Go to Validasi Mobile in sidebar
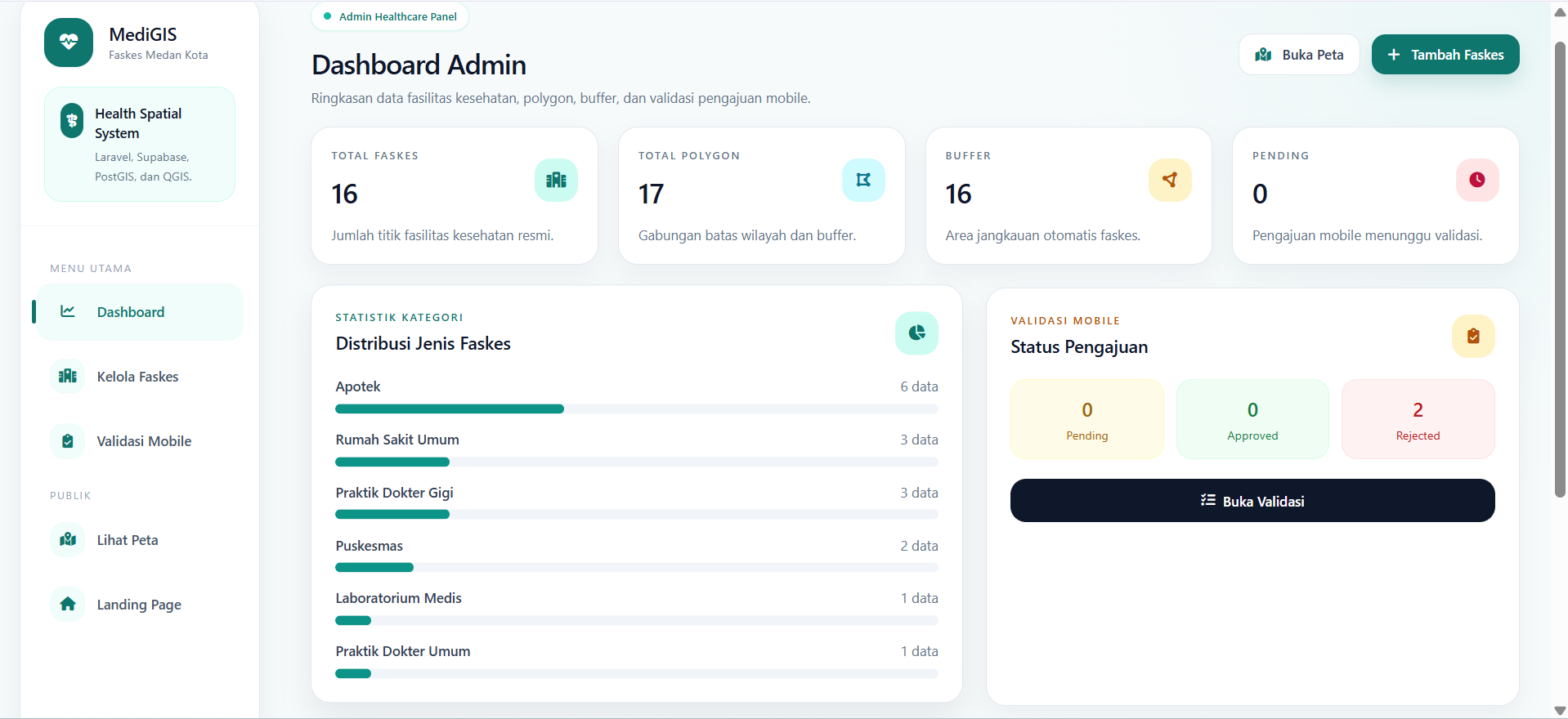 point(140,441)
